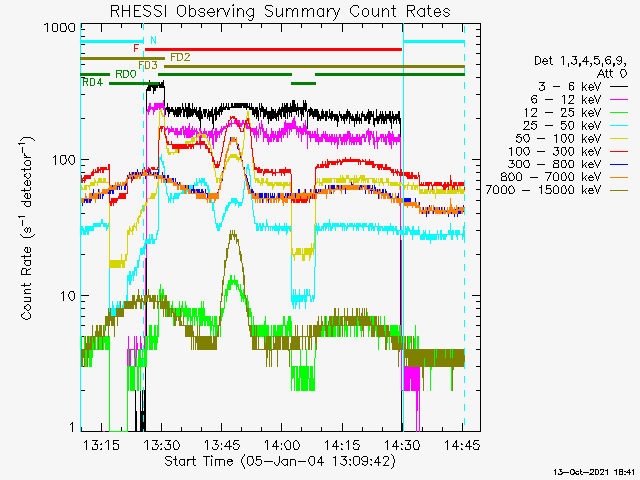This screenshot has height=480, width=640.
Task: Click the yellow legend line for 50 - 100 keV
Action: [x=619, y=138]
